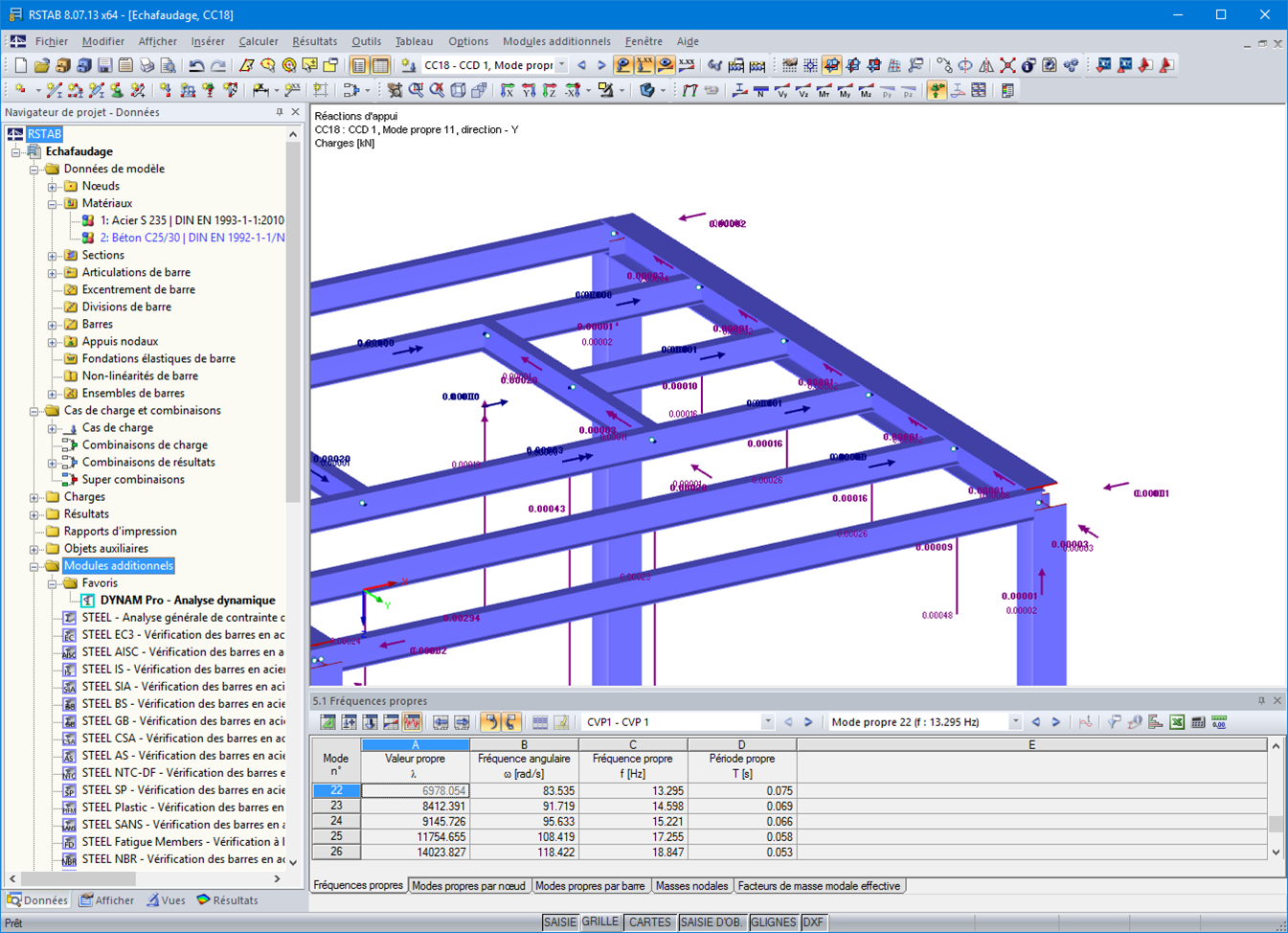The image size is (1288, 933).
Task: Switch to the Afficher navigator tab
Action: click(x=107, y=900)
